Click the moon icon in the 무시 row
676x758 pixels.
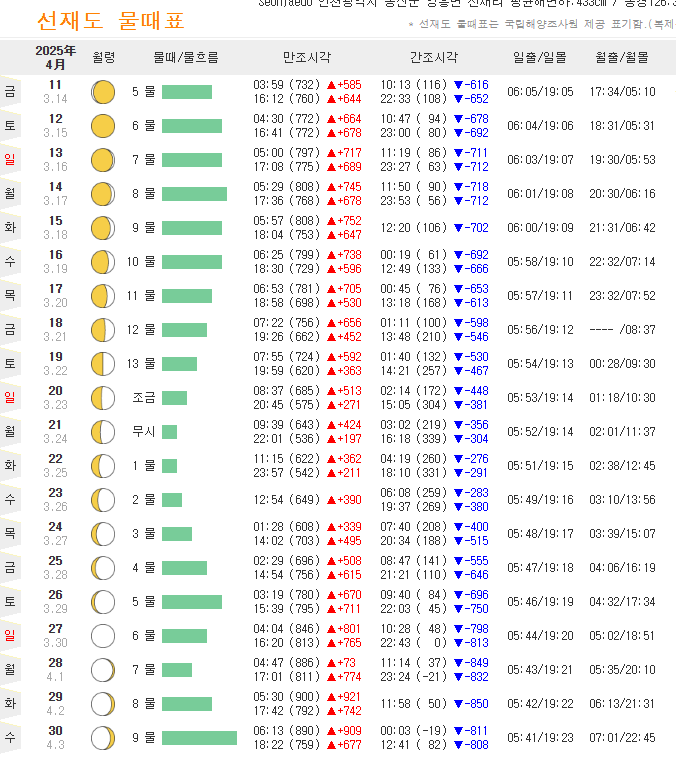(x=103, y=432)
